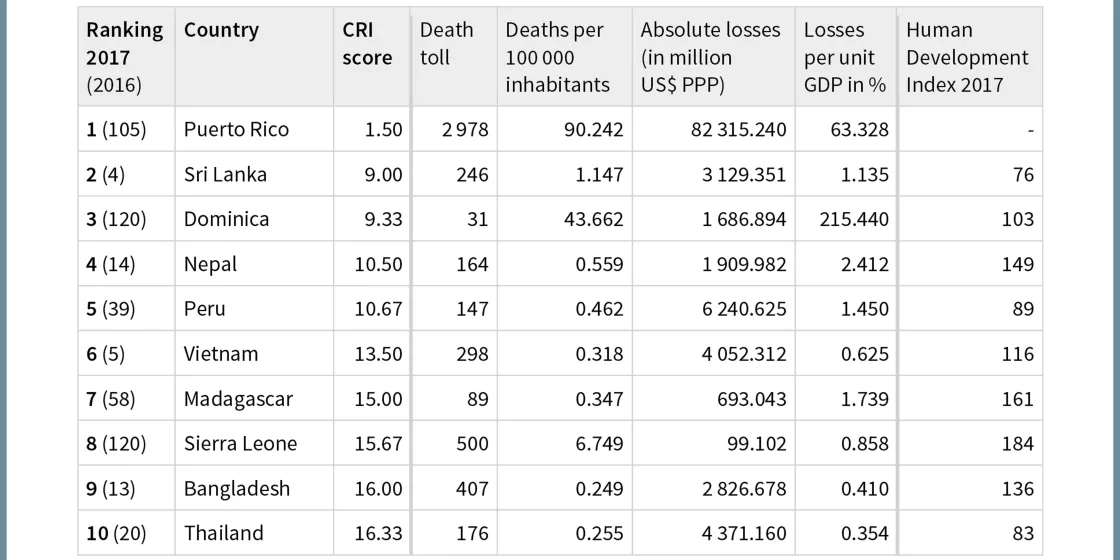Image resolution: width=1120 pixels, height=560 pixels.
Task: Click the Country column header
Action: point(221,30)
